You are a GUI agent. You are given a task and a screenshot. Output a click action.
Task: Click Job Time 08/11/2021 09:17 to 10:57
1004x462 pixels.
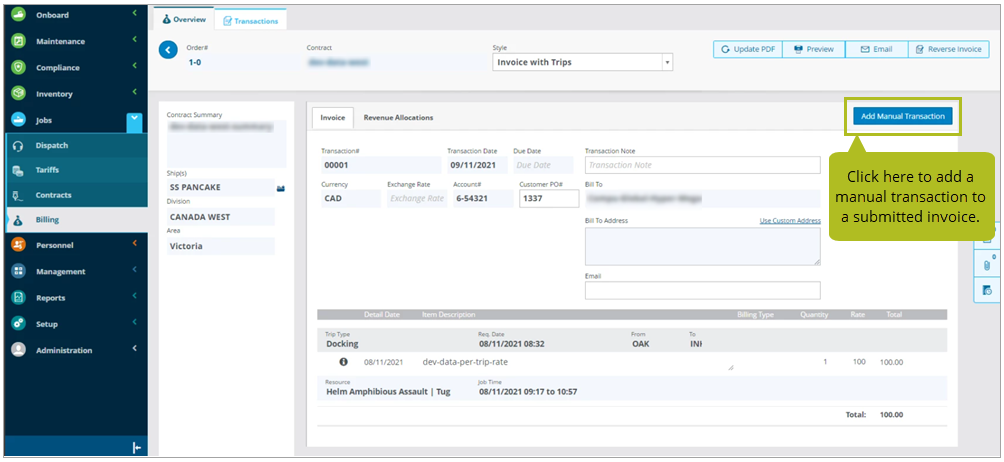click(528, 392)
